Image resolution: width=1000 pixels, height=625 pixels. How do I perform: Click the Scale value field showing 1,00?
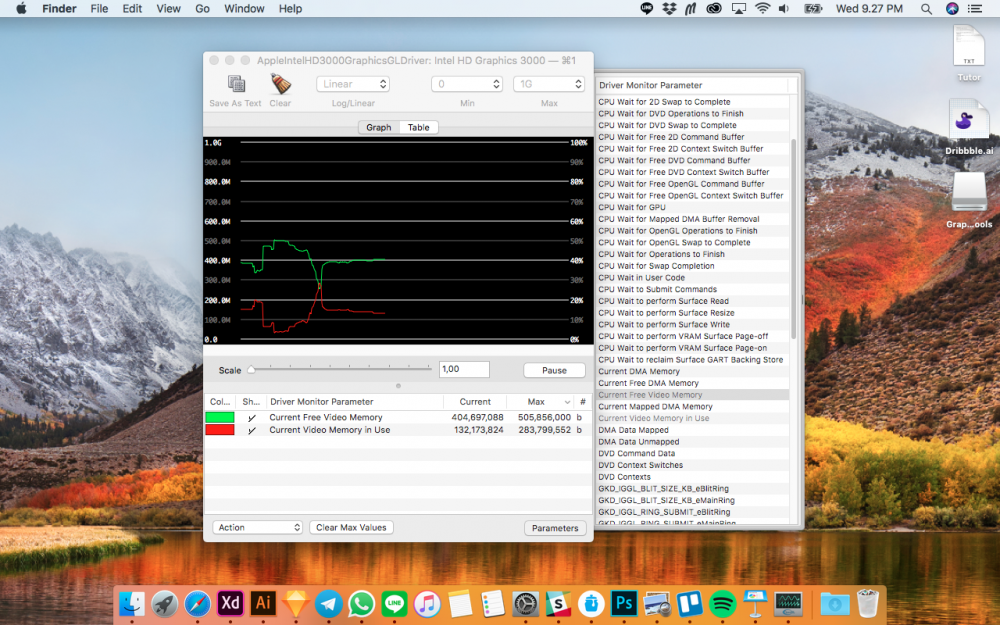(x=464, y=369)
